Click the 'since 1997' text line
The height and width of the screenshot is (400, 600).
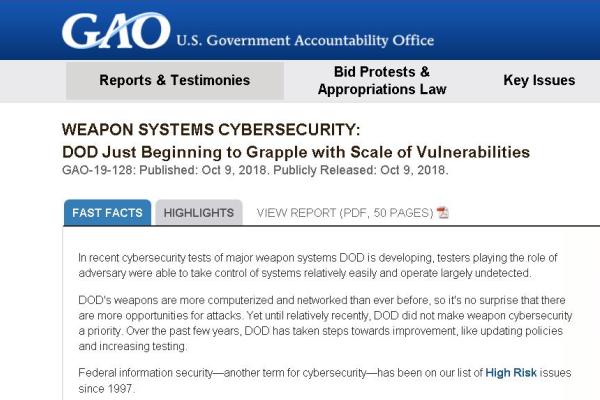pos(107,389)
